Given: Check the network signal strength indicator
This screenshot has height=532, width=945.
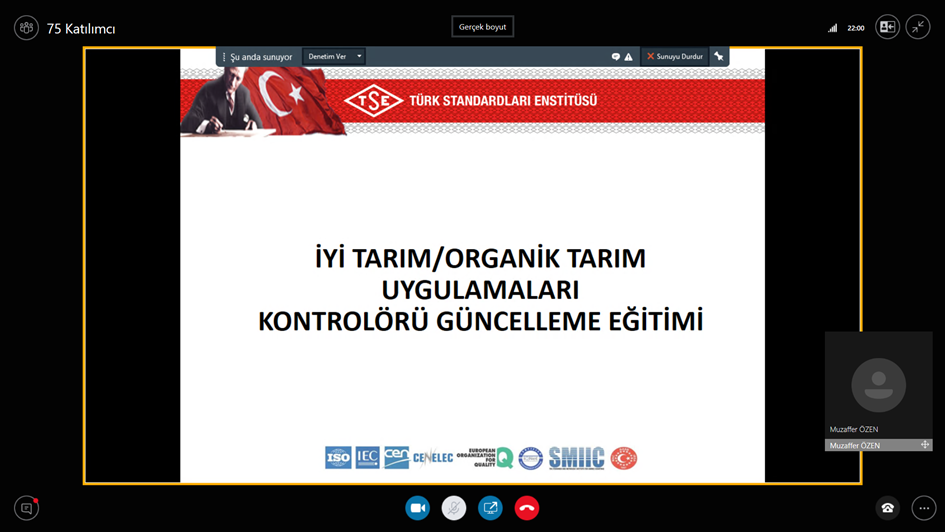Looking at the screenshot, I should coord(832,28).
